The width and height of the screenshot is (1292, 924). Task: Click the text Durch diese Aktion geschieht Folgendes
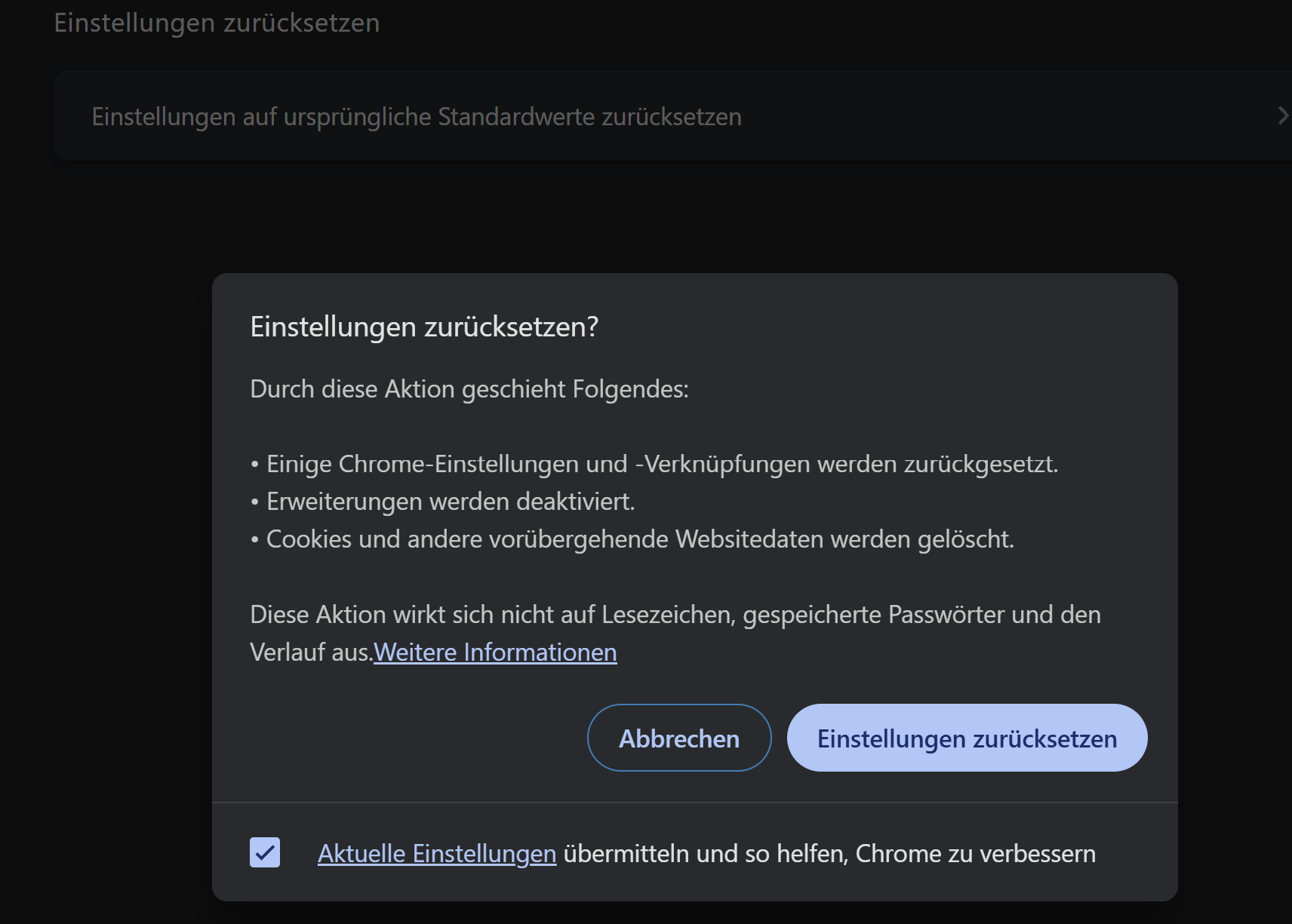[x=469, y=388]
